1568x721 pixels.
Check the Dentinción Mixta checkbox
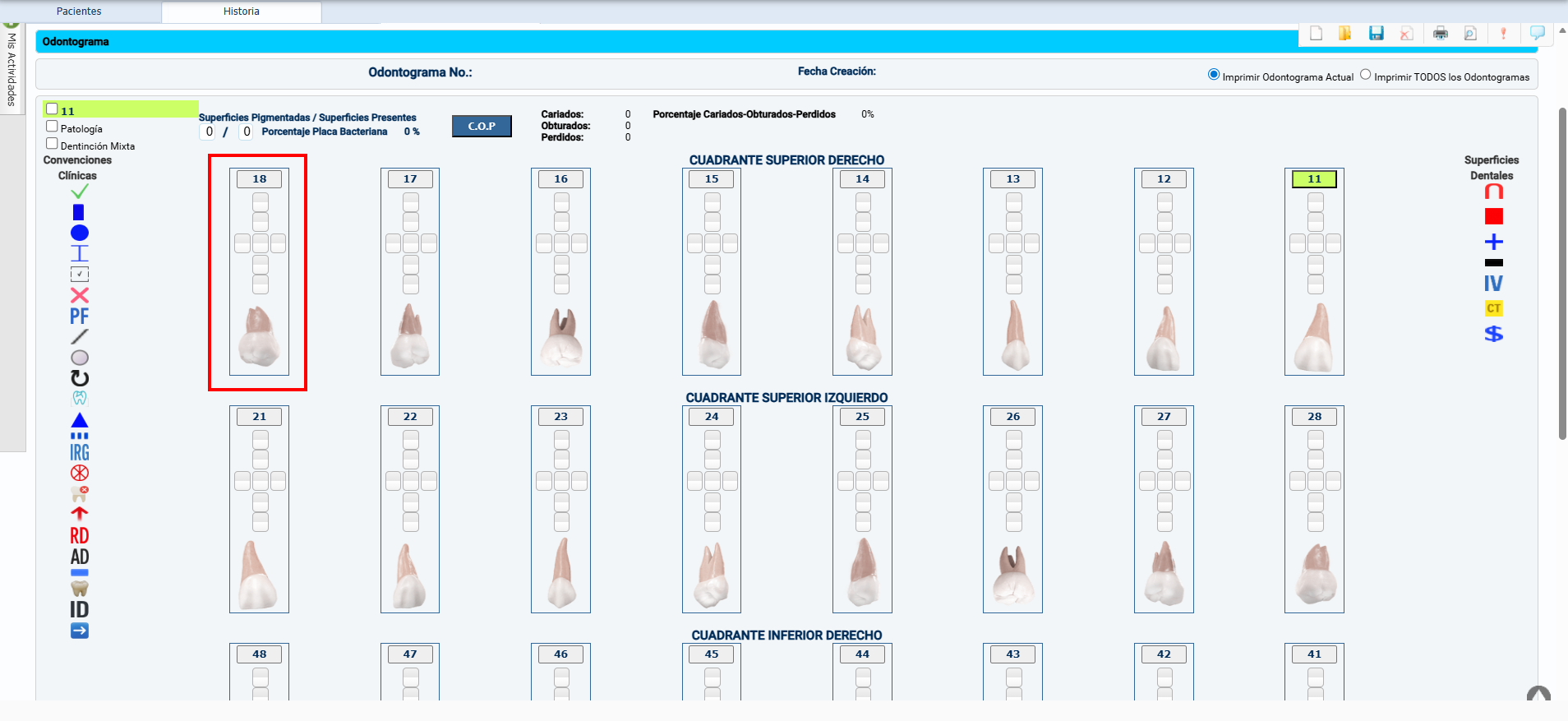click(x=52, y=144)
